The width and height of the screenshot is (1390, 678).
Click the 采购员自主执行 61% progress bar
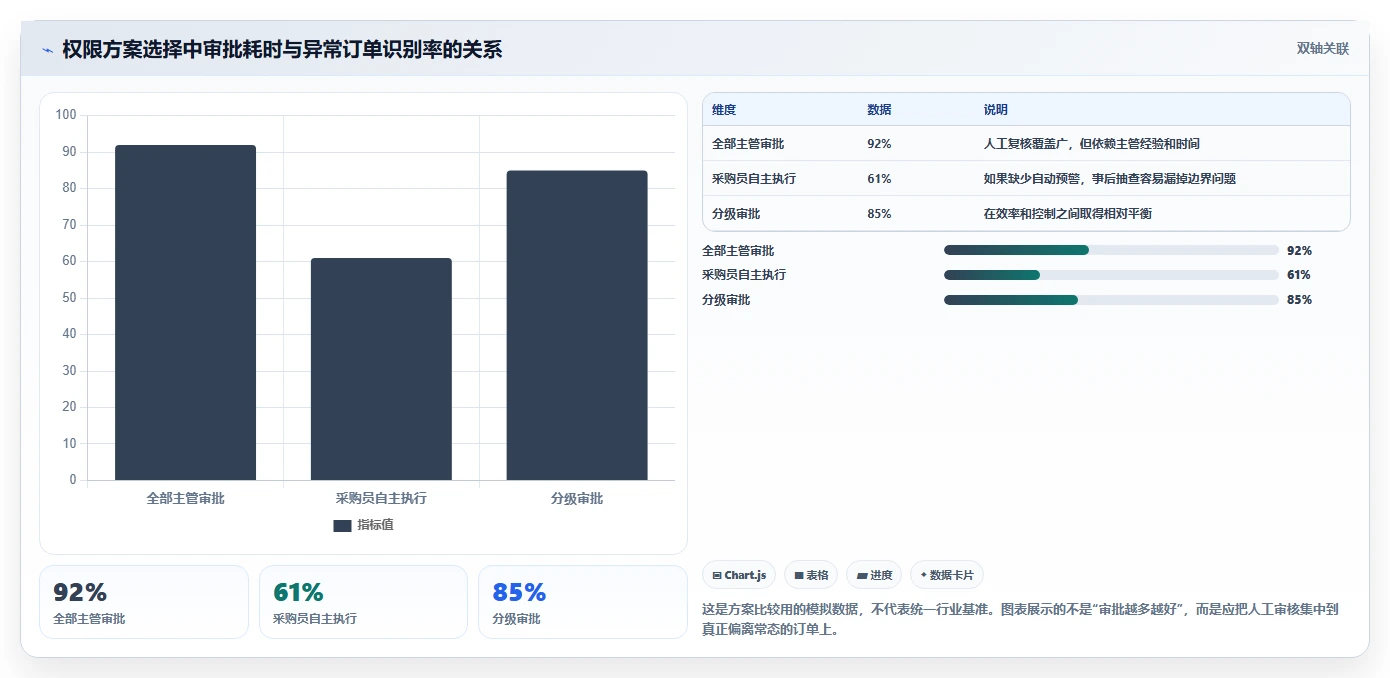click(x=1111, y=275)
